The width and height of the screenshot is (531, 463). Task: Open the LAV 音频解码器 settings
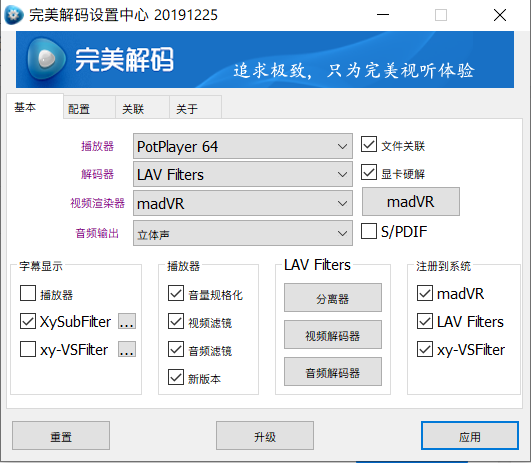point(333,372)
